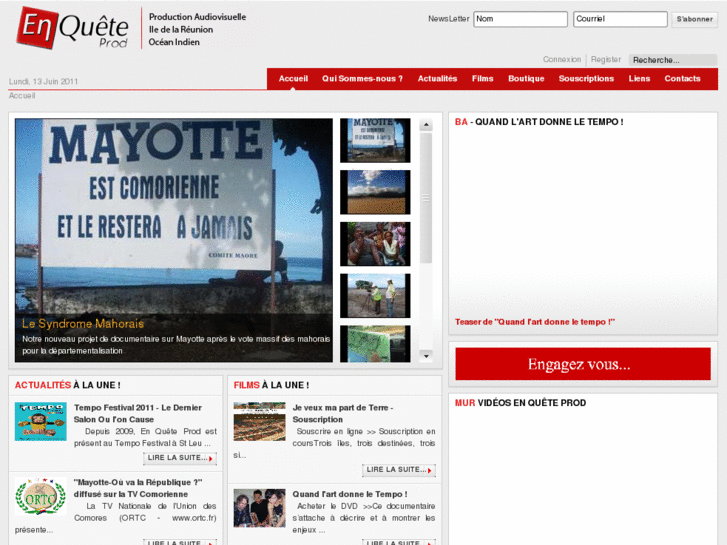727x545 pixels.
Task: Click the BA - Quand l'art donne le tempo heading
Action: pyautogui.click(x=539, y=122)
